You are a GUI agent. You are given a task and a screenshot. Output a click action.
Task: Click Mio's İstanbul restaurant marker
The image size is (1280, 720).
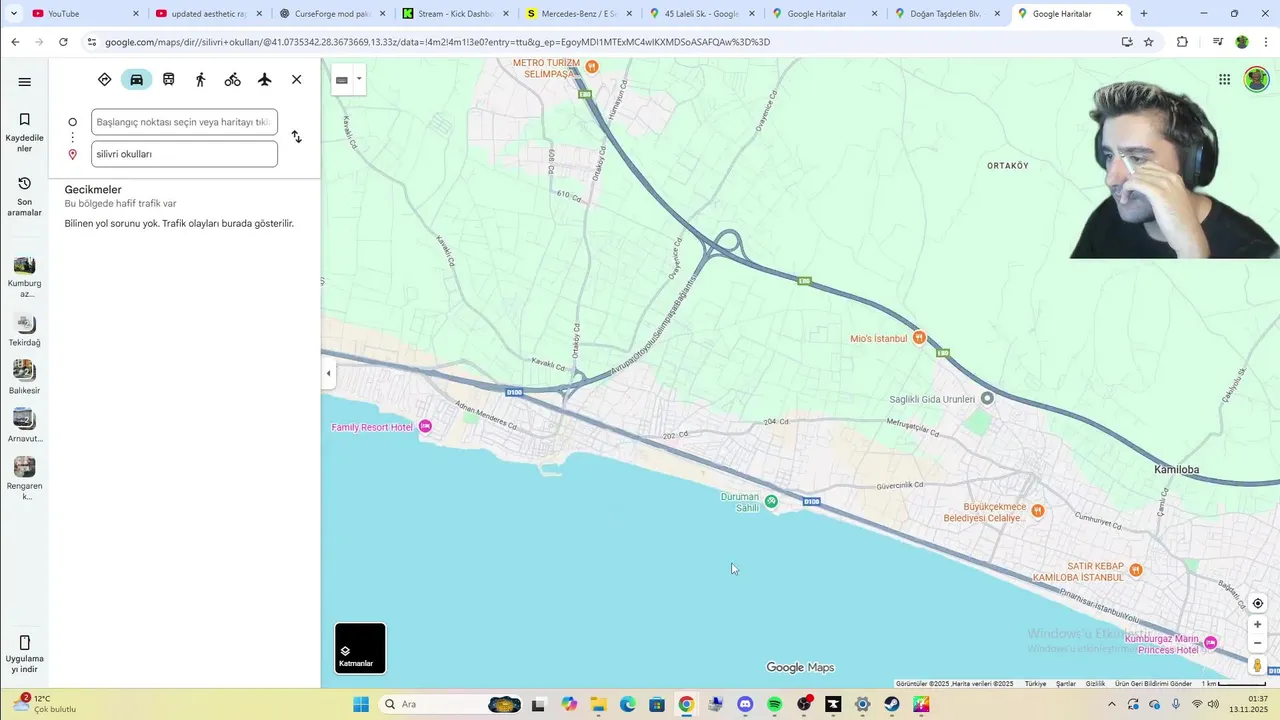coord(919,338)
